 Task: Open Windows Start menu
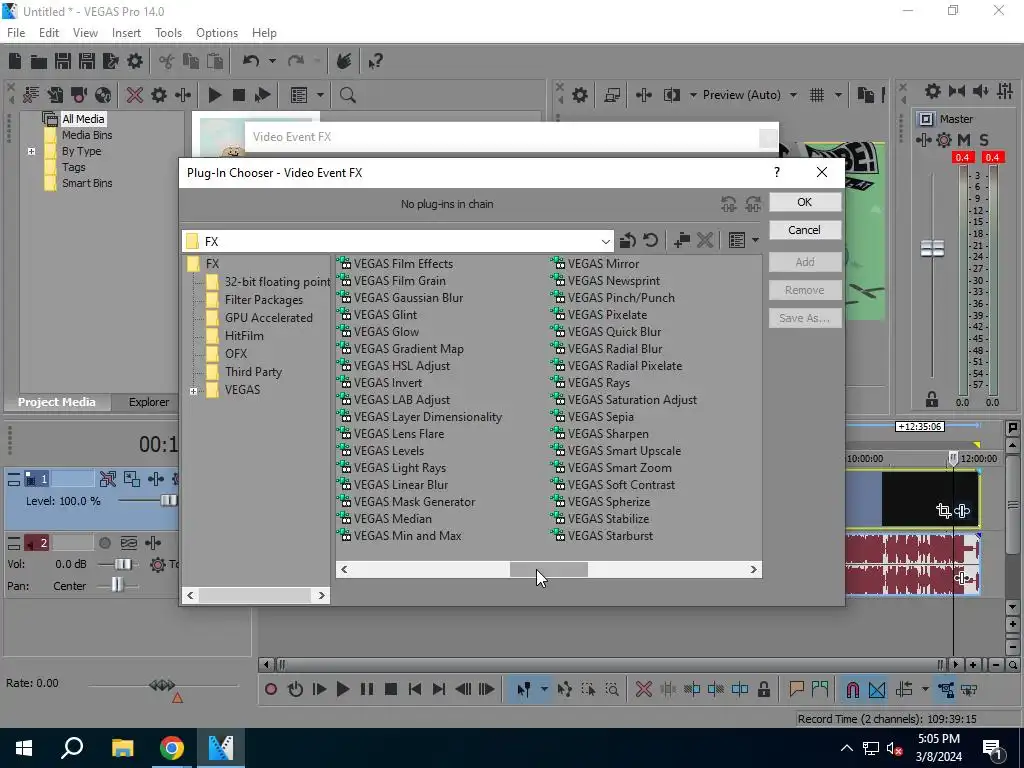(24, 748)
